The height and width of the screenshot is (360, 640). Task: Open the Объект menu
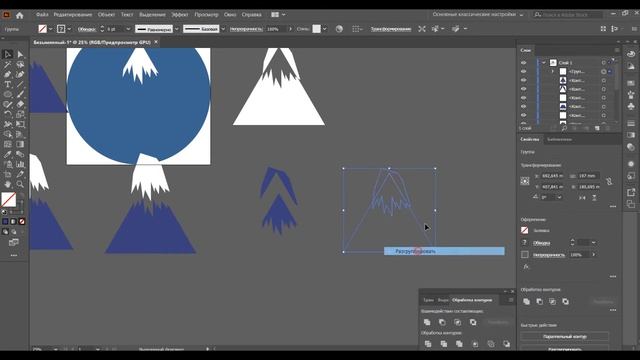(x=106, y=14)
